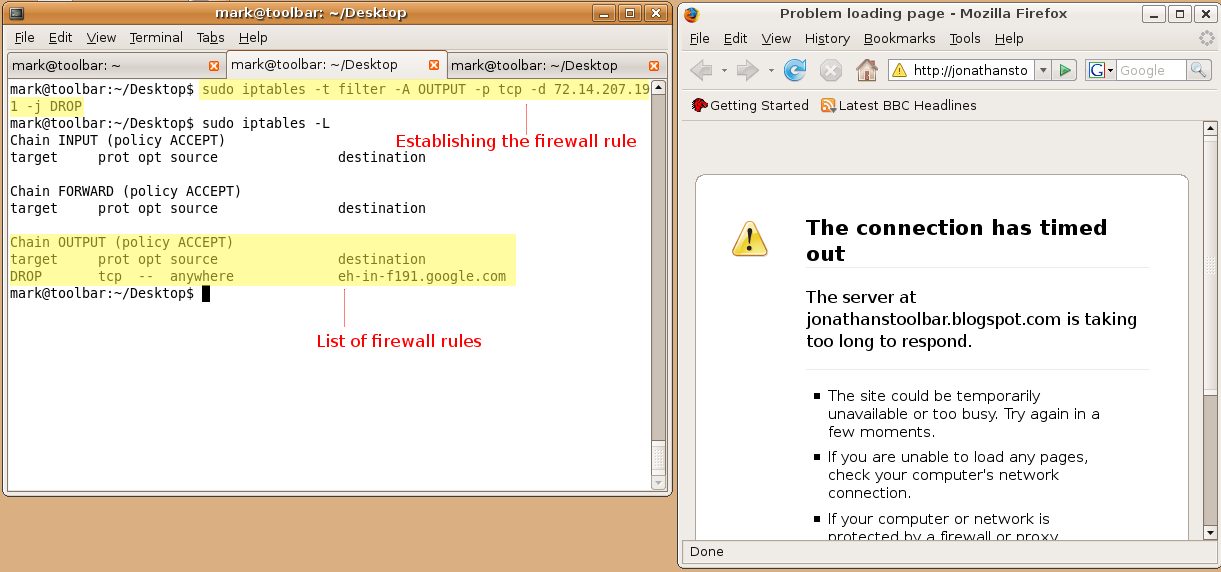Open Latest BBC Headlines bookmark

pos(899,105)
